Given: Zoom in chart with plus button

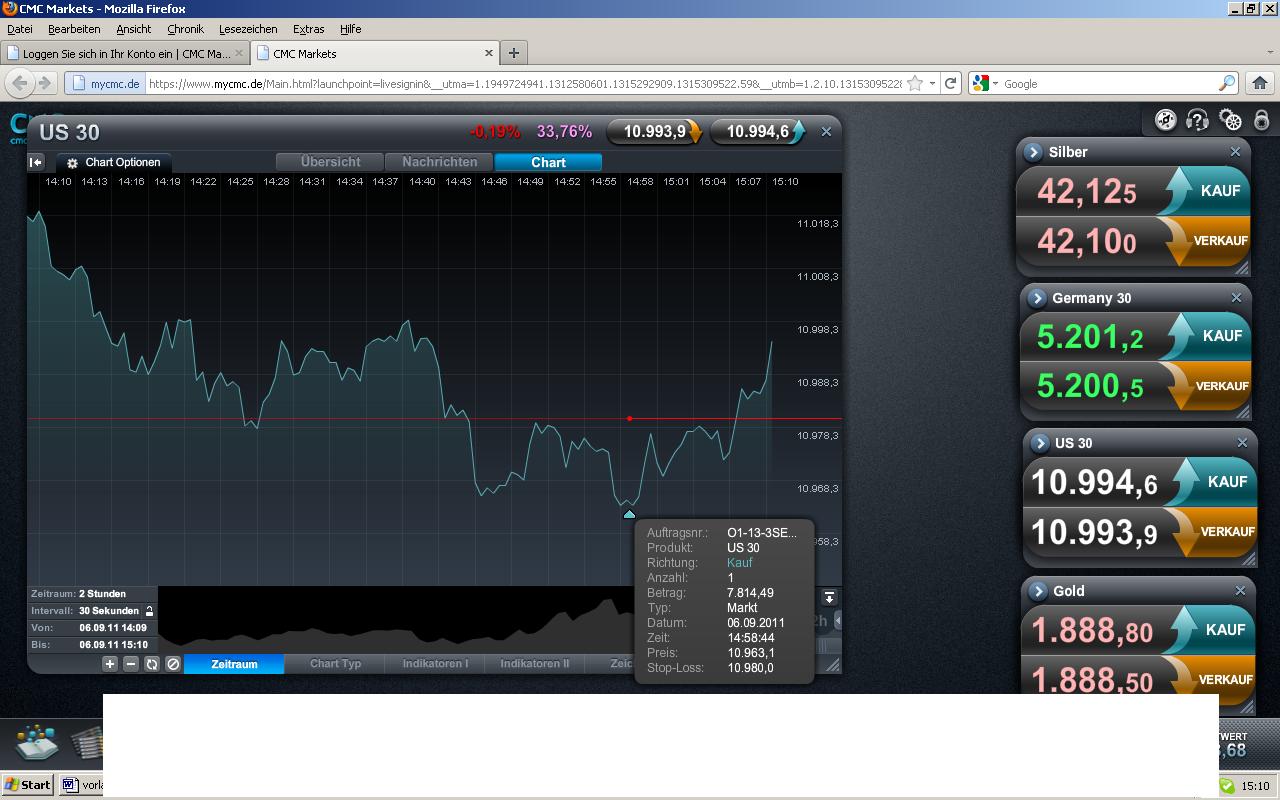Looking at the screenshot, I should point(110,663).
